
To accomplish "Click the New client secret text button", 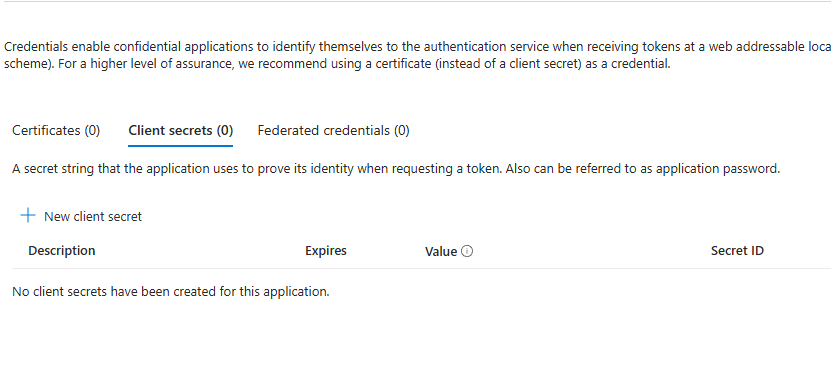I will click(x=93, y=216).
